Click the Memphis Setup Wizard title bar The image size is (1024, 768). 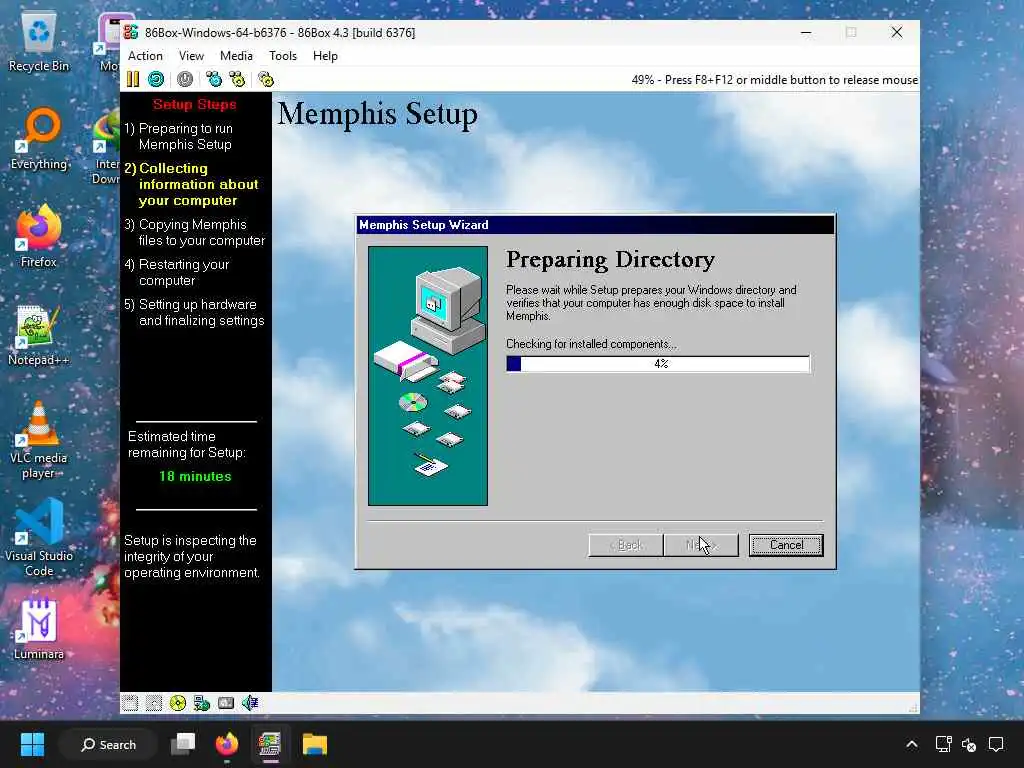596,225
